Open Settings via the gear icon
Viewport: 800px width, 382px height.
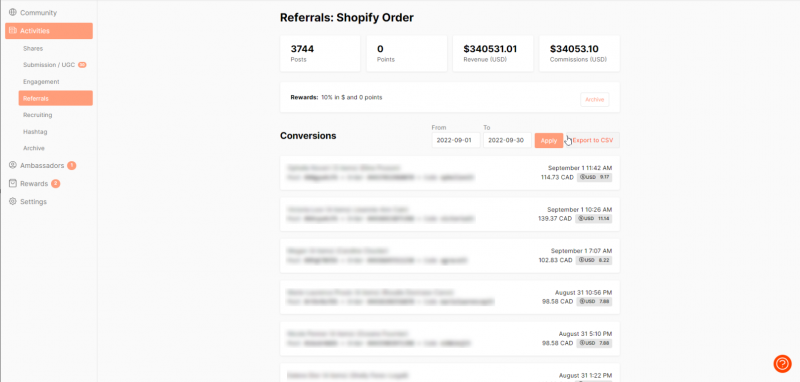(13, 201)
